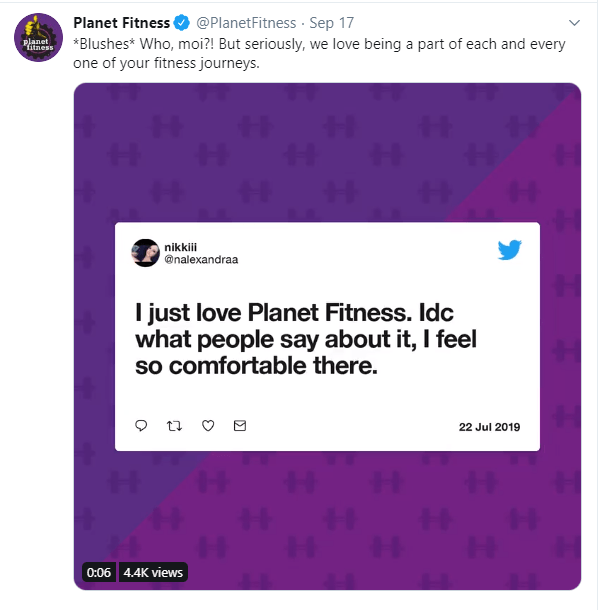The image size is (600, 610).
Task: Click the Blushes tweet caption text
Action: (319, 53)
